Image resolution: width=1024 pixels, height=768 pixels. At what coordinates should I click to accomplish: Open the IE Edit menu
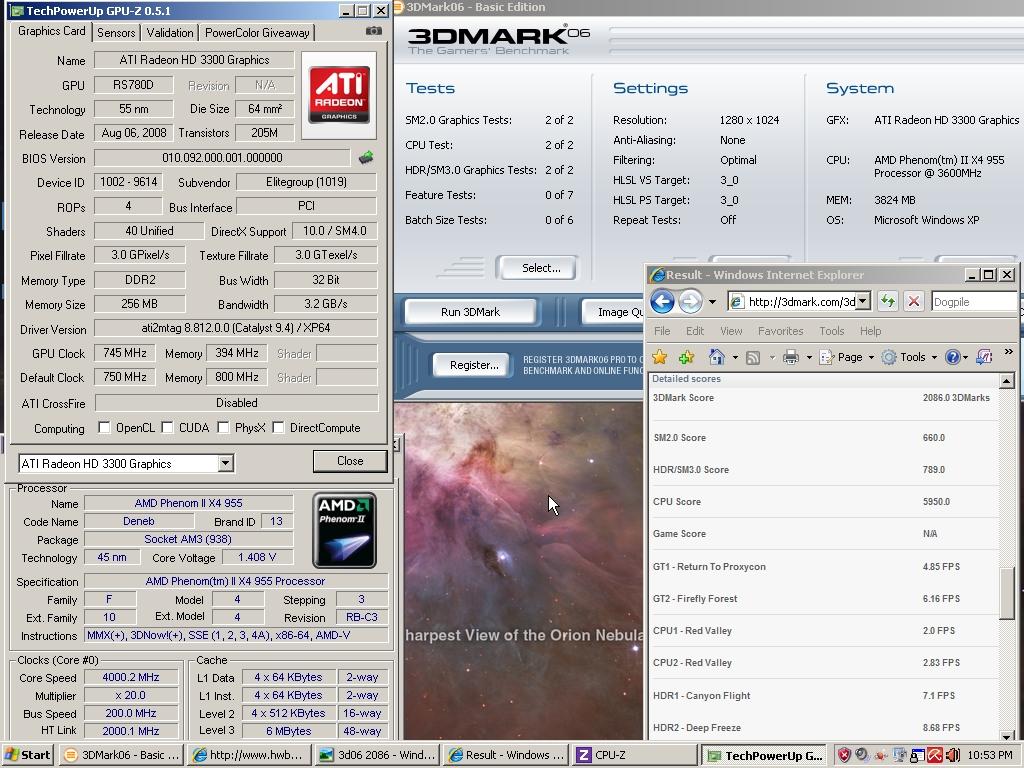(695, 331)
